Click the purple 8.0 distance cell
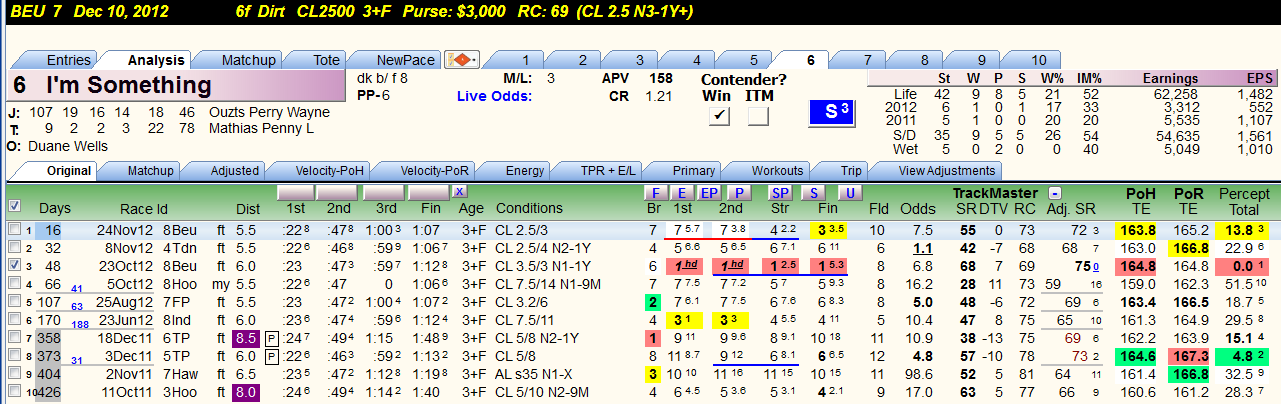Viewport: 1281px width, 404px height. point(247,391)
